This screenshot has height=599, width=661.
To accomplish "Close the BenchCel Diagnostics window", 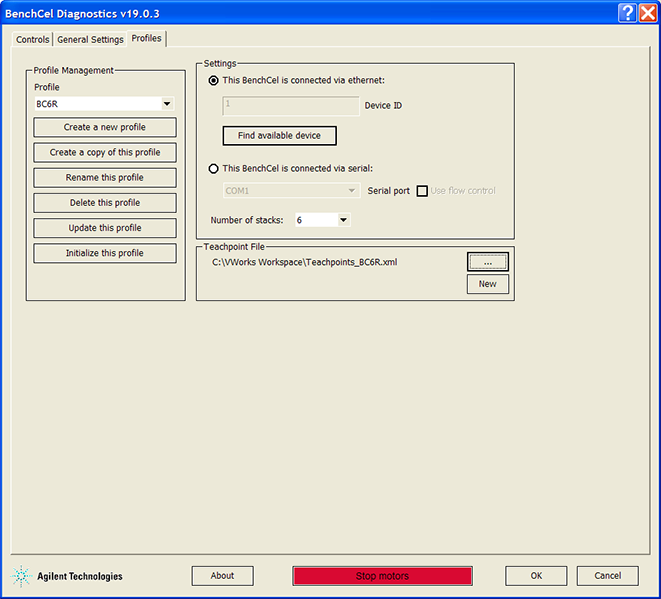I will (647, 13).
